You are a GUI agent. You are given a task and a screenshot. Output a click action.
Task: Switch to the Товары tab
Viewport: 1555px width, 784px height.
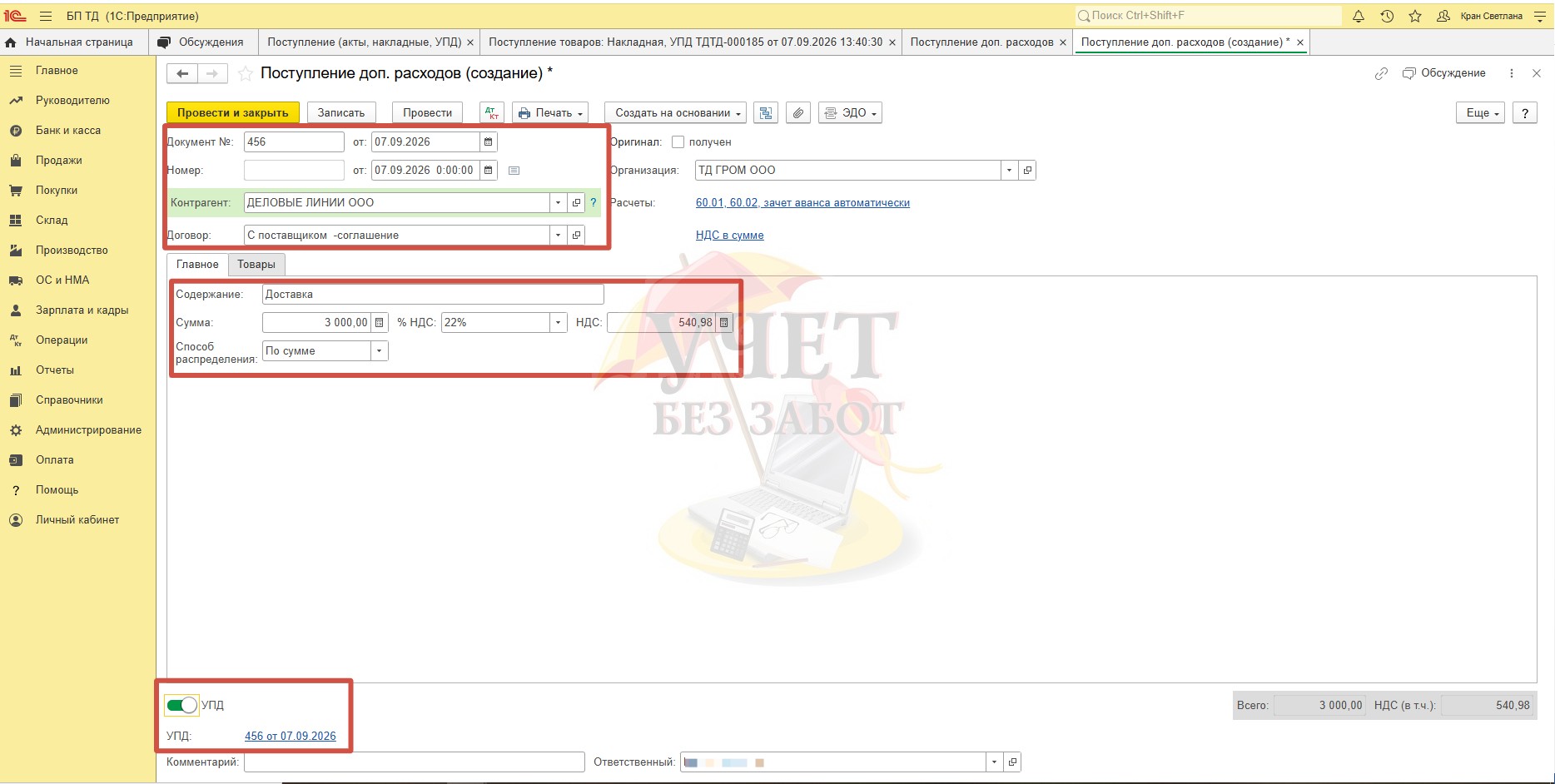pyautogui.click(x=256, y=264)
